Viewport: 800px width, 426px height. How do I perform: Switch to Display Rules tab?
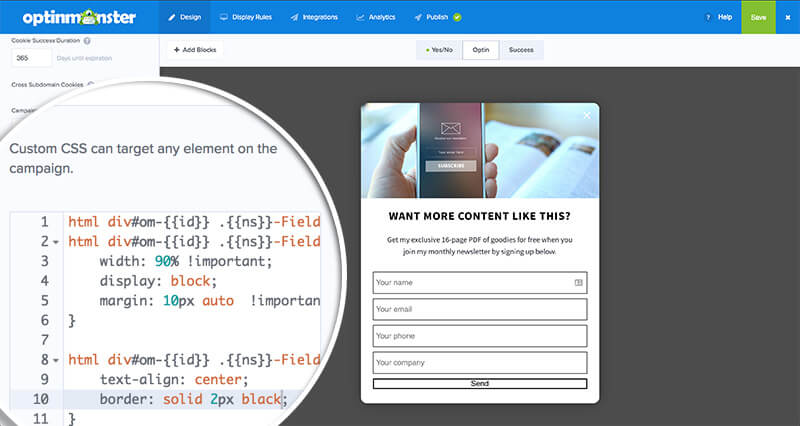tap(246, 17)
